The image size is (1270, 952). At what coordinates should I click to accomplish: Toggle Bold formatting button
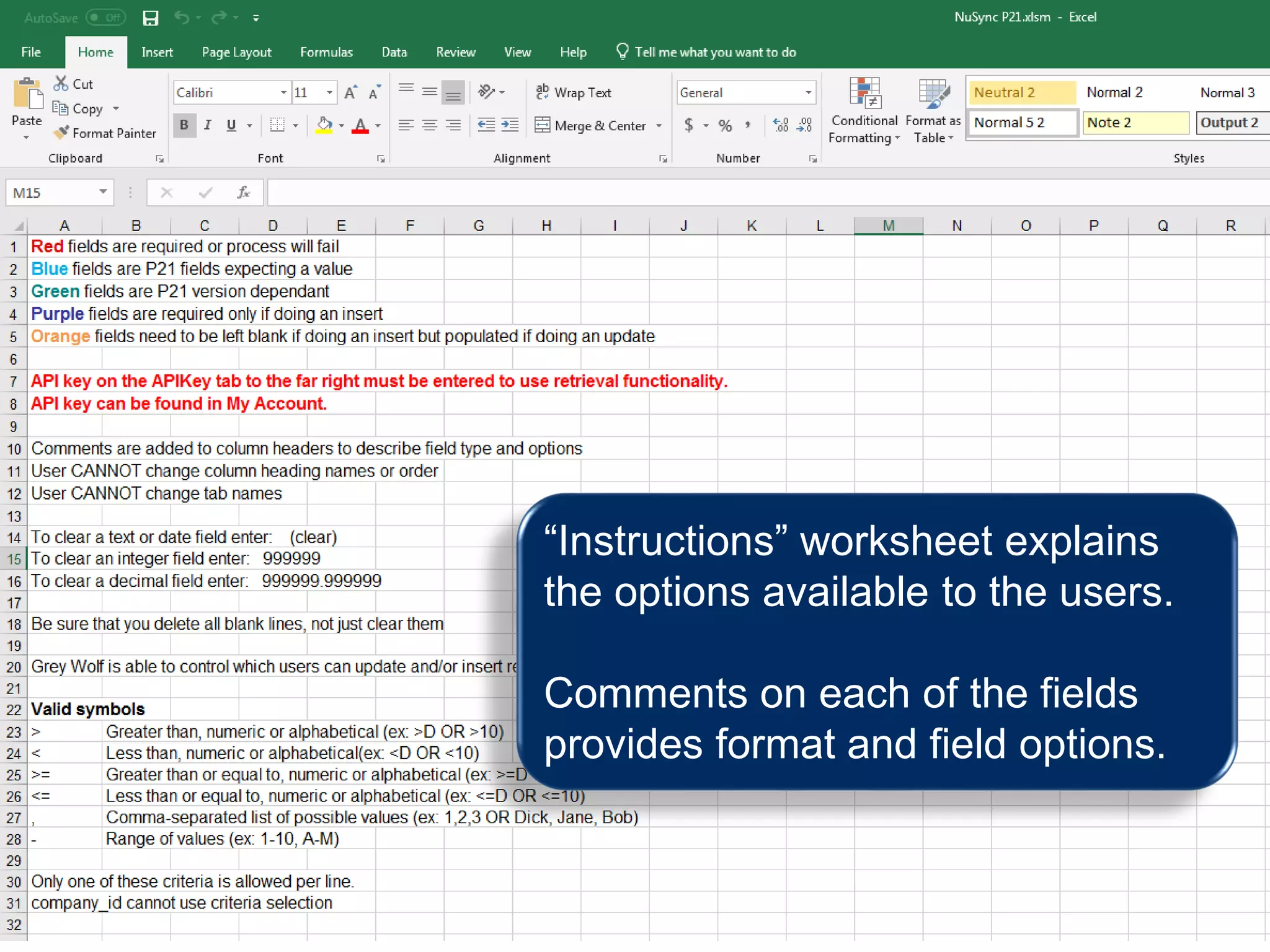coord(184,125)
